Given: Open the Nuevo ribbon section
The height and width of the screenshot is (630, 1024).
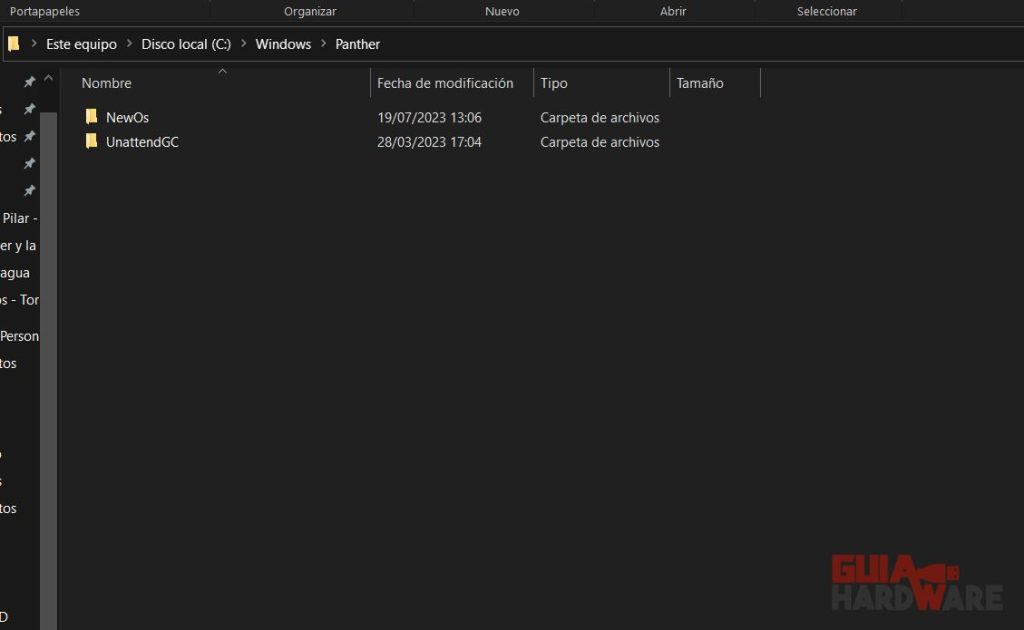Looking at the screenshot, I should (x=502, y=11).
